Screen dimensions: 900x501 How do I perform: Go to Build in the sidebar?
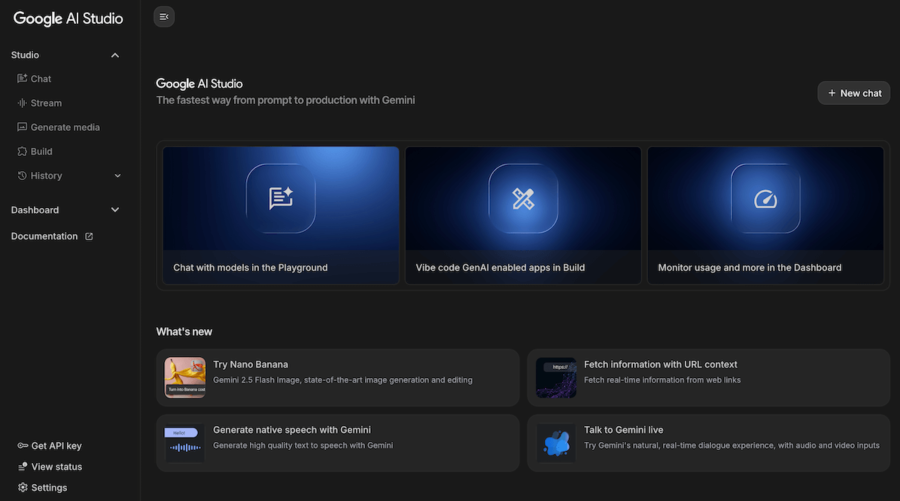pos(41,152)
